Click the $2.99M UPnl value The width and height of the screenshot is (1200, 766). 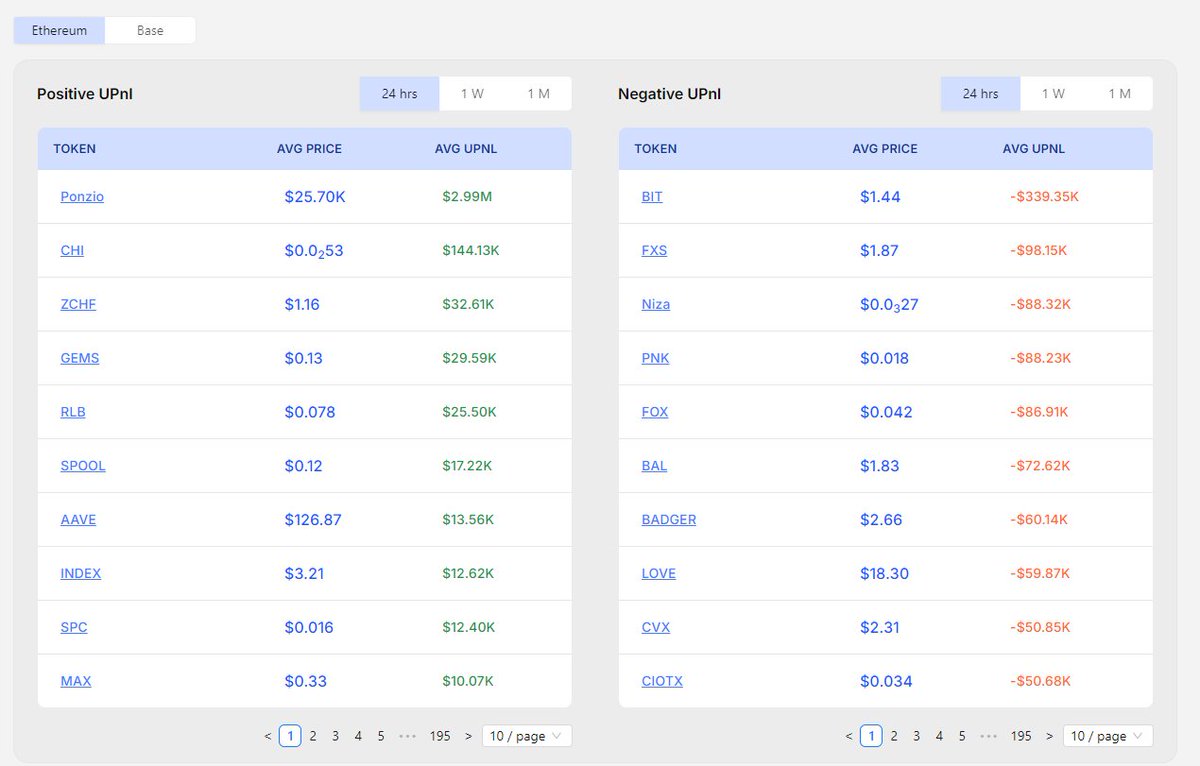tap(467, 197)
